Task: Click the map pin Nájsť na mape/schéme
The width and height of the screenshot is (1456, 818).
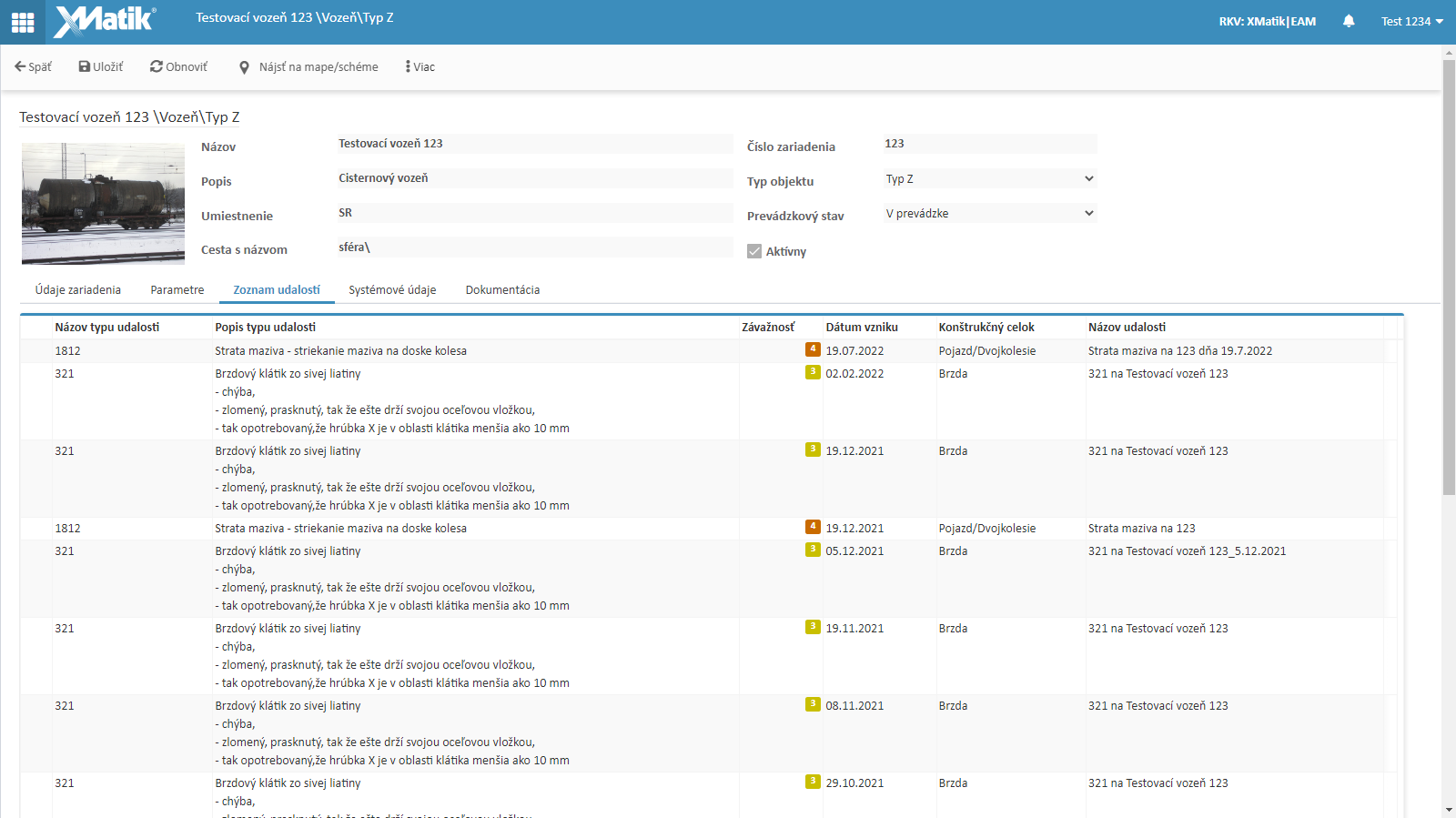Action: (244, 67)
